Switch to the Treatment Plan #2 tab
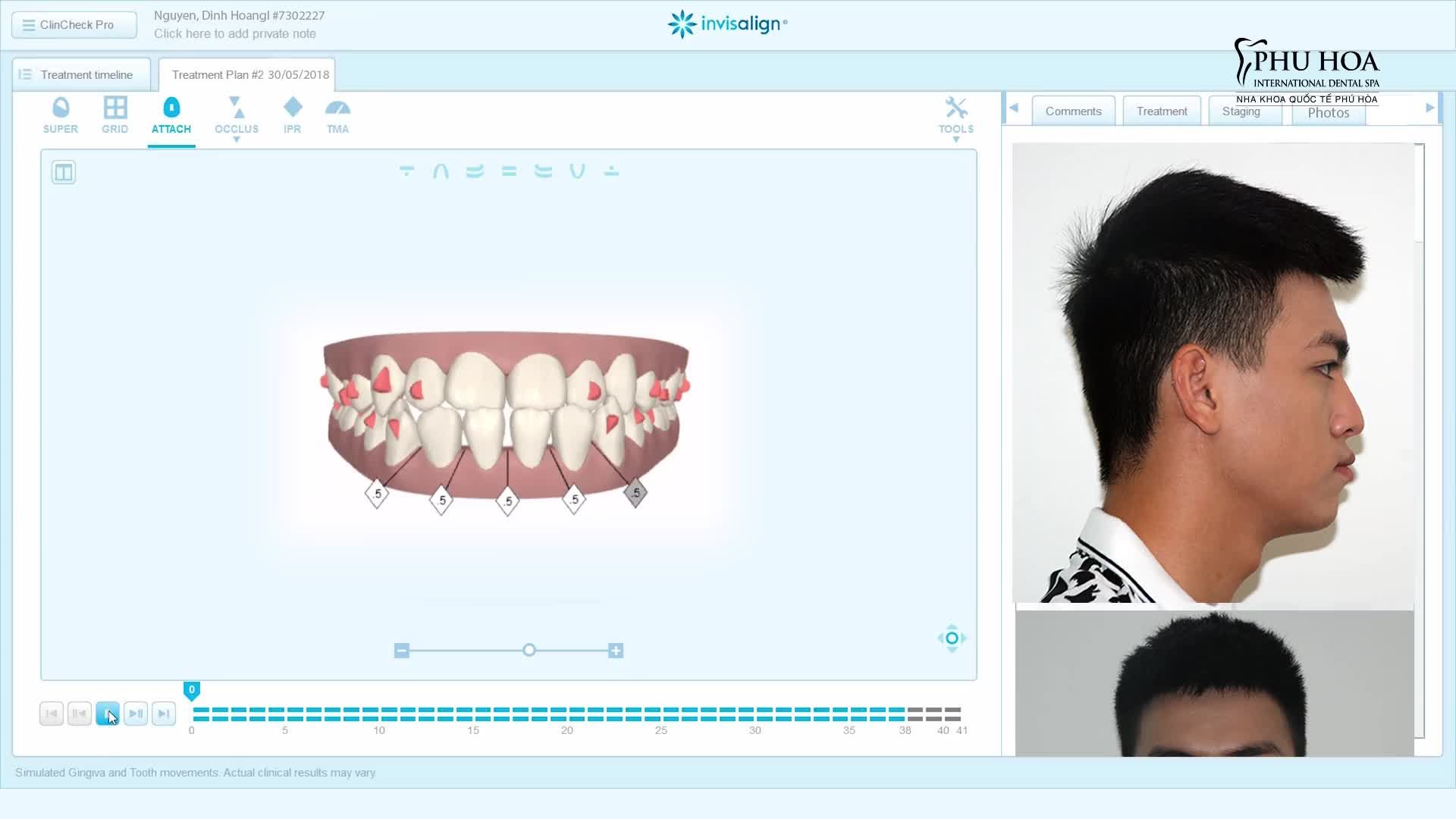The width and height of the screenshot is (1456, 819). (247, 74)
